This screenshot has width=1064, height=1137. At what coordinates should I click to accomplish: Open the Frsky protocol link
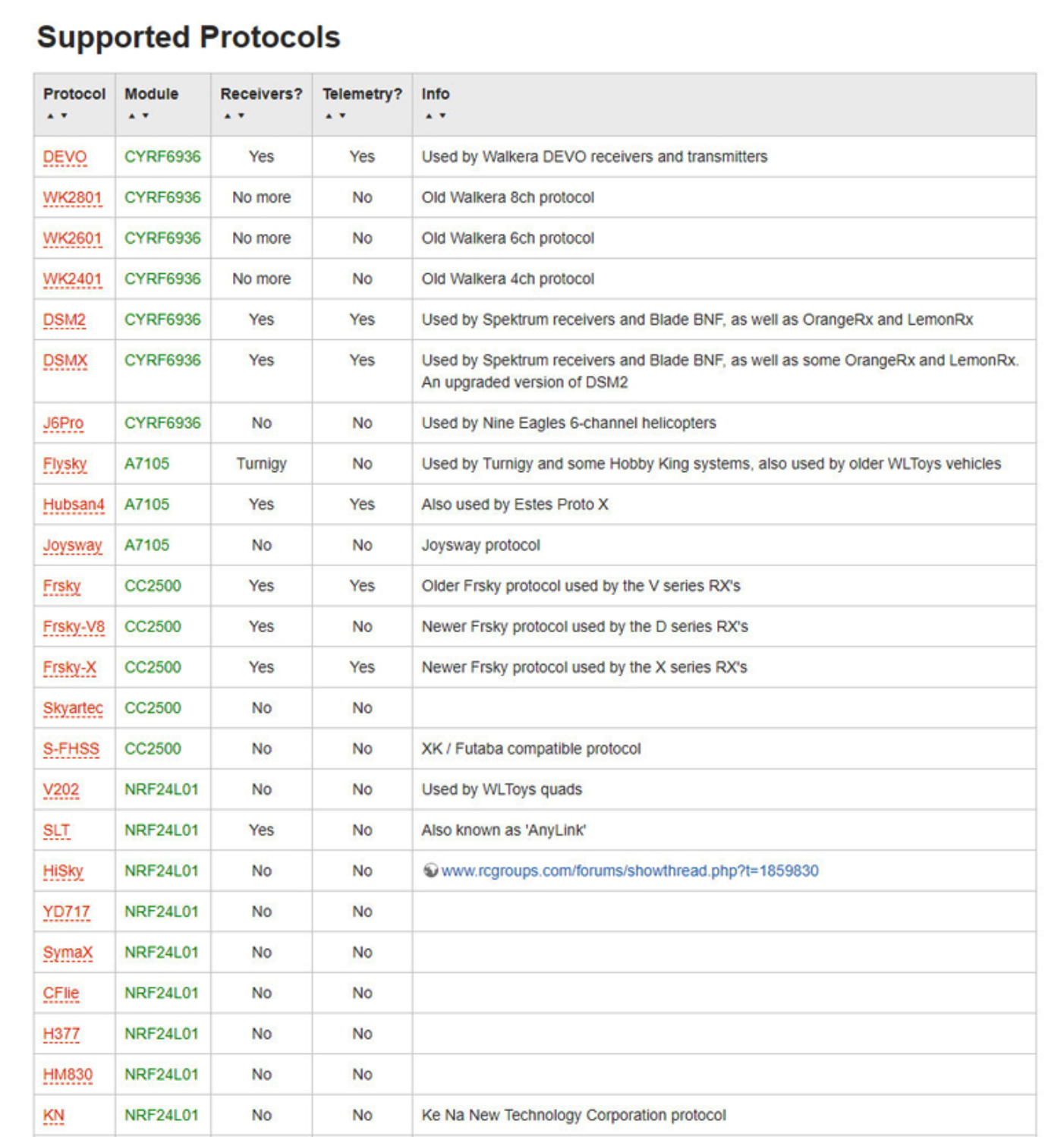pos(61,587)
